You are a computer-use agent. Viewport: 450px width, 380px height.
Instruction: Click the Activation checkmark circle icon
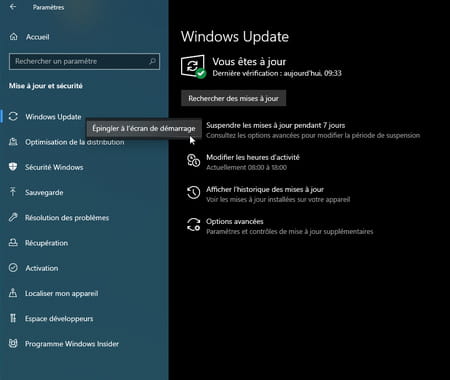[x=13, y=268]
